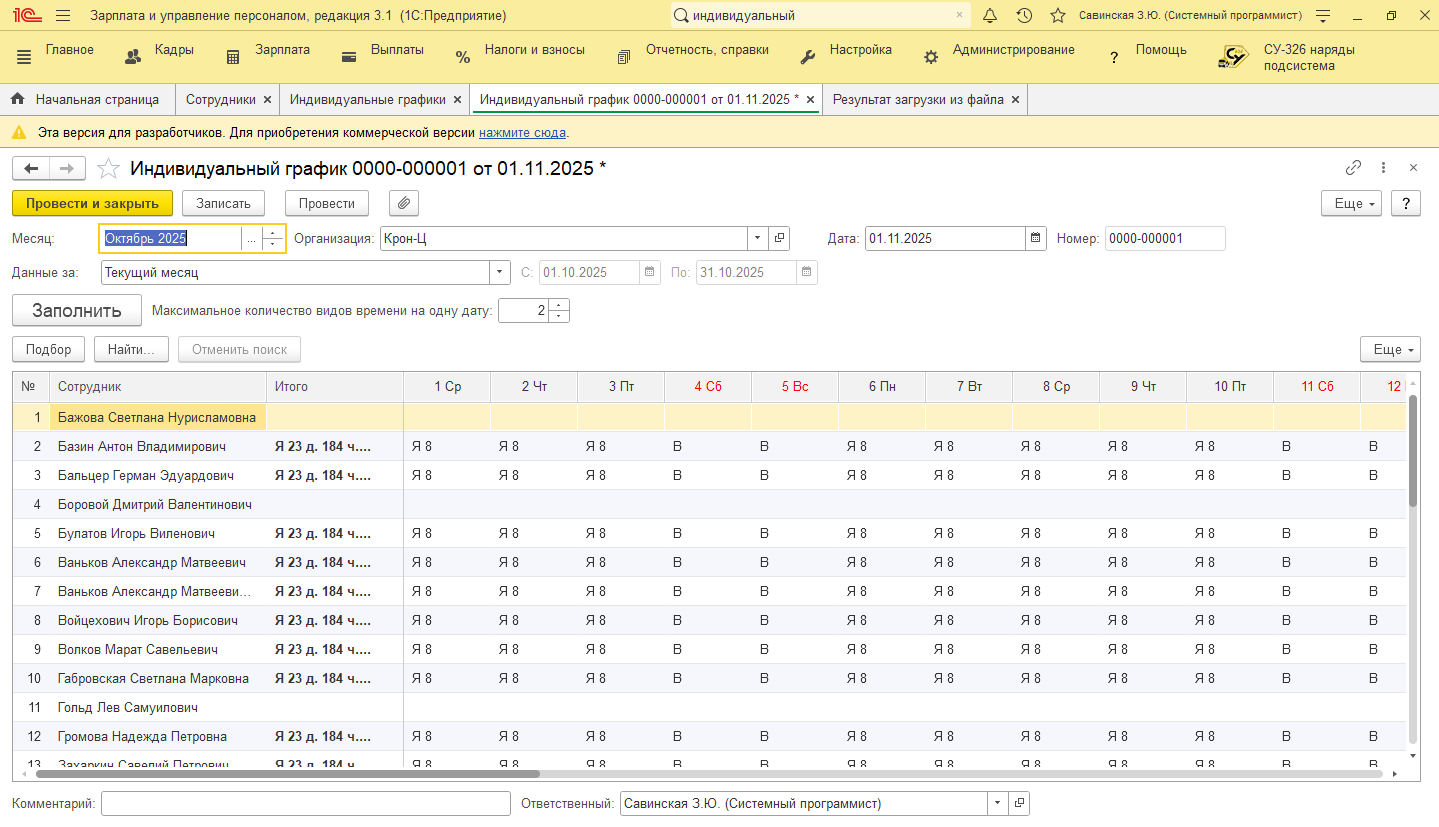Click the Комментарий text field
The height and width of the screenshot is (827, 1439).
point(305,804)
